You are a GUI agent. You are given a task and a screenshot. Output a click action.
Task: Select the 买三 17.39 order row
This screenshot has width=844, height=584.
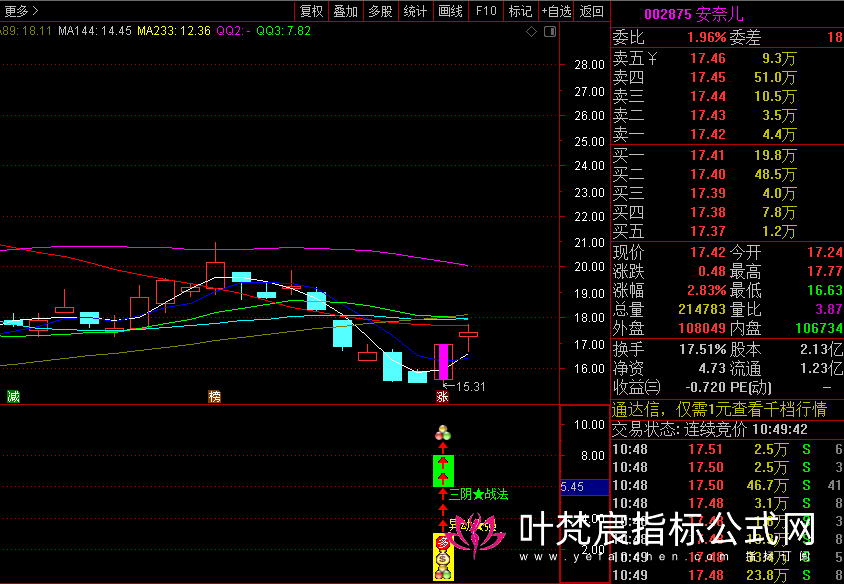tap(728, 193)
